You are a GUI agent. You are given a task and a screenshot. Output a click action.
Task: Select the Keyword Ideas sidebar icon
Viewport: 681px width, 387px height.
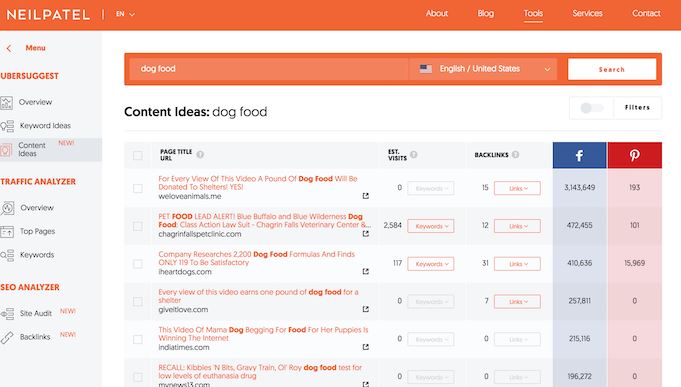(7, 126)
